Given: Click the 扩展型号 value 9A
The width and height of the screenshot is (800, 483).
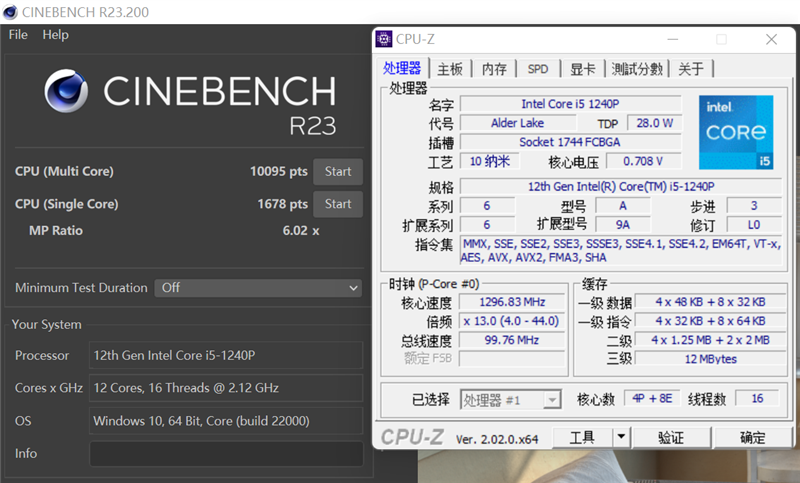Looking at the screenshot, I should [x=623, y=225].
